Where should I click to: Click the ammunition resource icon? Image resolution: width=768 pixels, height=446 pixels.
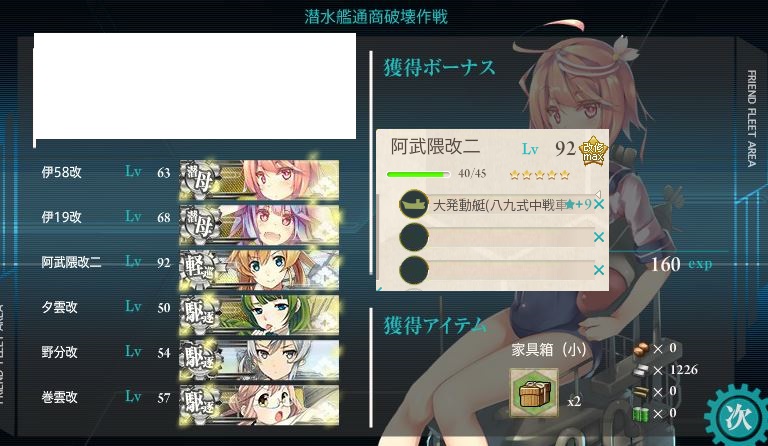(641, 392)
